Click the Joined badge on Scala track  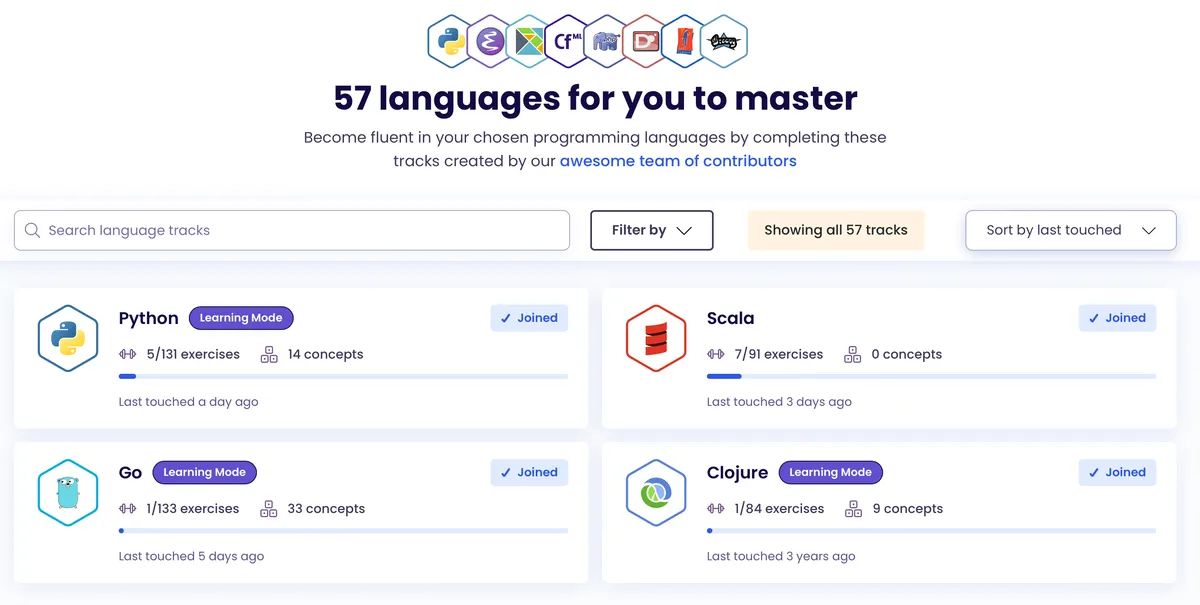click(1117, 318)
